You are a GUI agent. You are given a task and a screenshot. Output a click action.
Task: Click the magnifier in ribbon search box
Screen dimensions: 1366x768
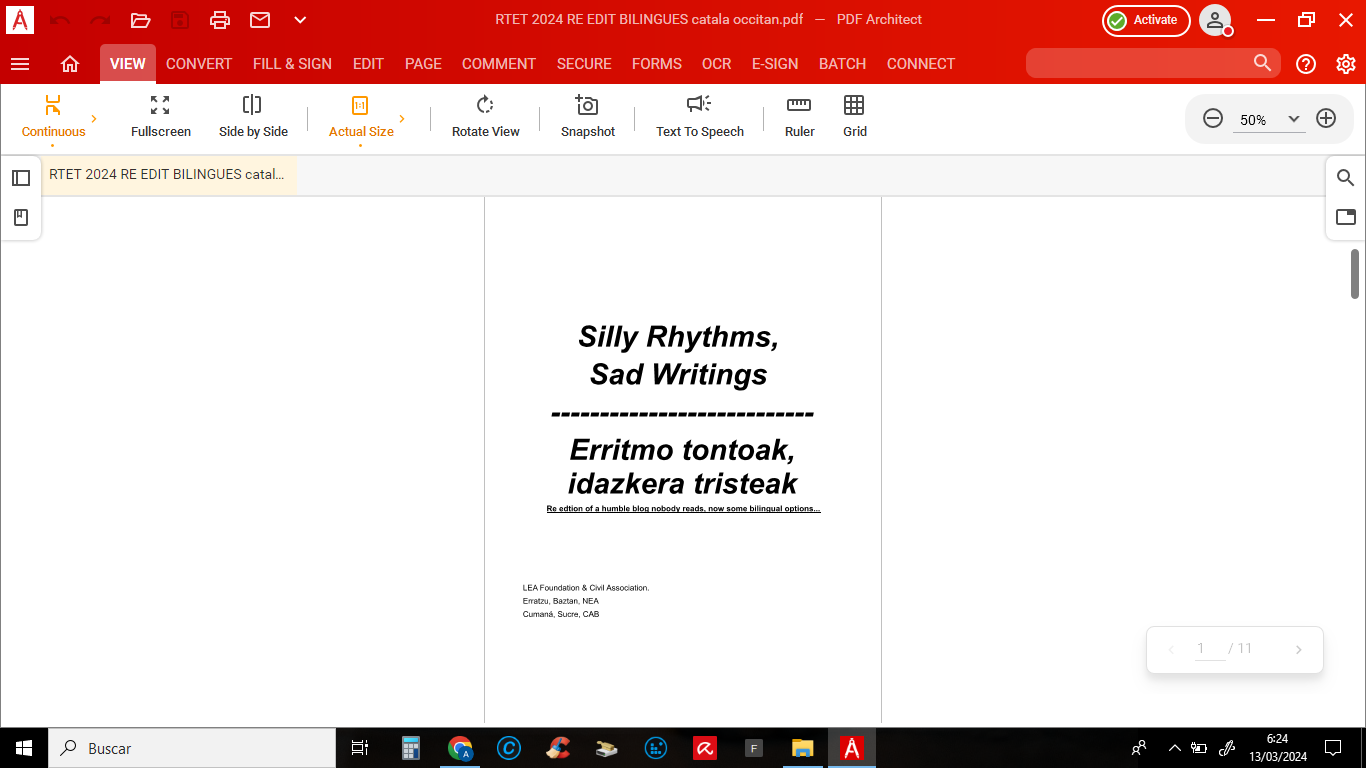point(1263,63)
